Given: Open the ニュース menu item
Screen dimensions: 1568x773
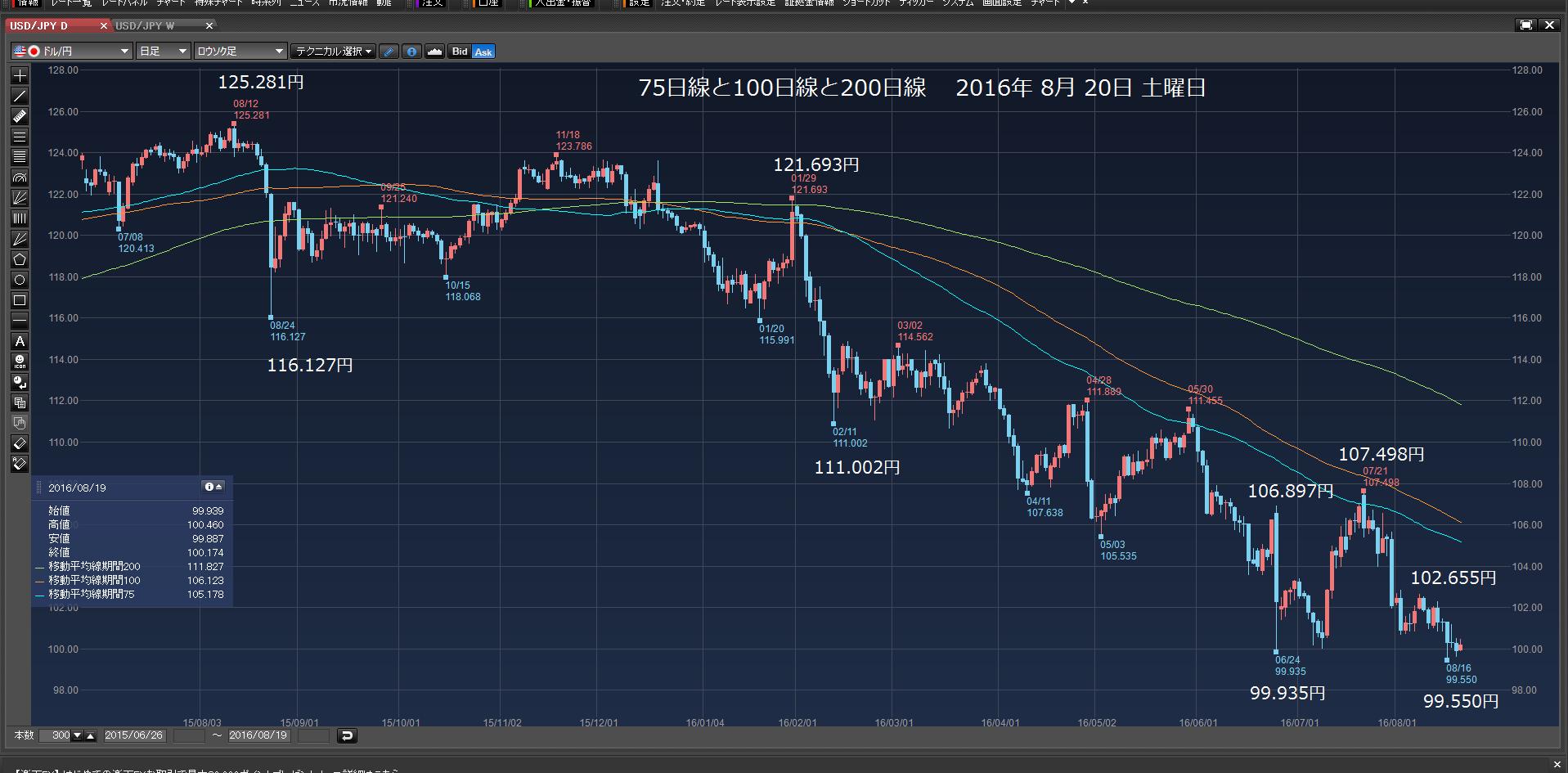Looking at the screenshot, I should click(x=305, y=2).
